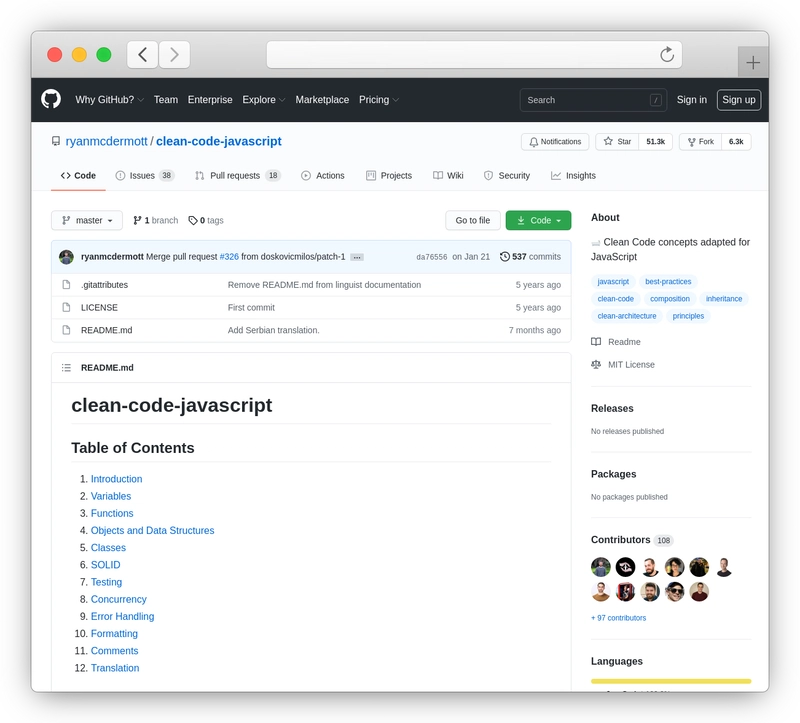The width and height of the screenshot is (800, 723).
Task: Click the first contributor avatar
Action: click(601, 567)
